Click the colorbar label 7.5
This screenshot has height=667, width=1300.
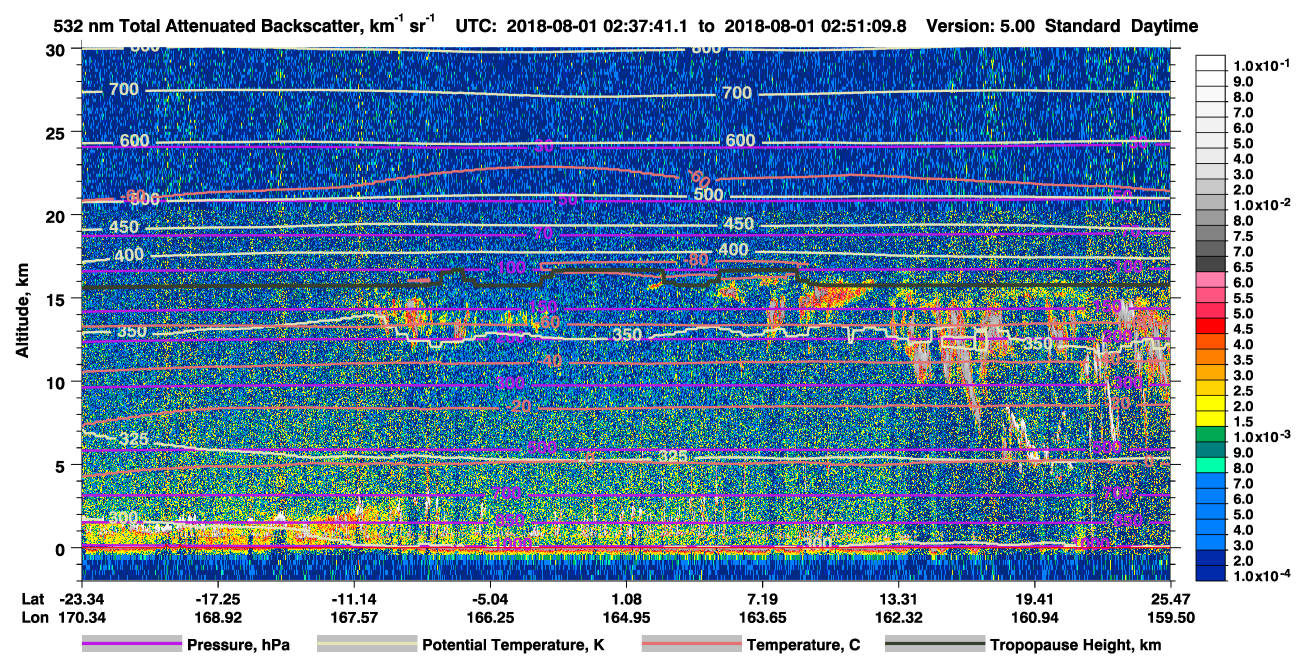[1244, 236]
